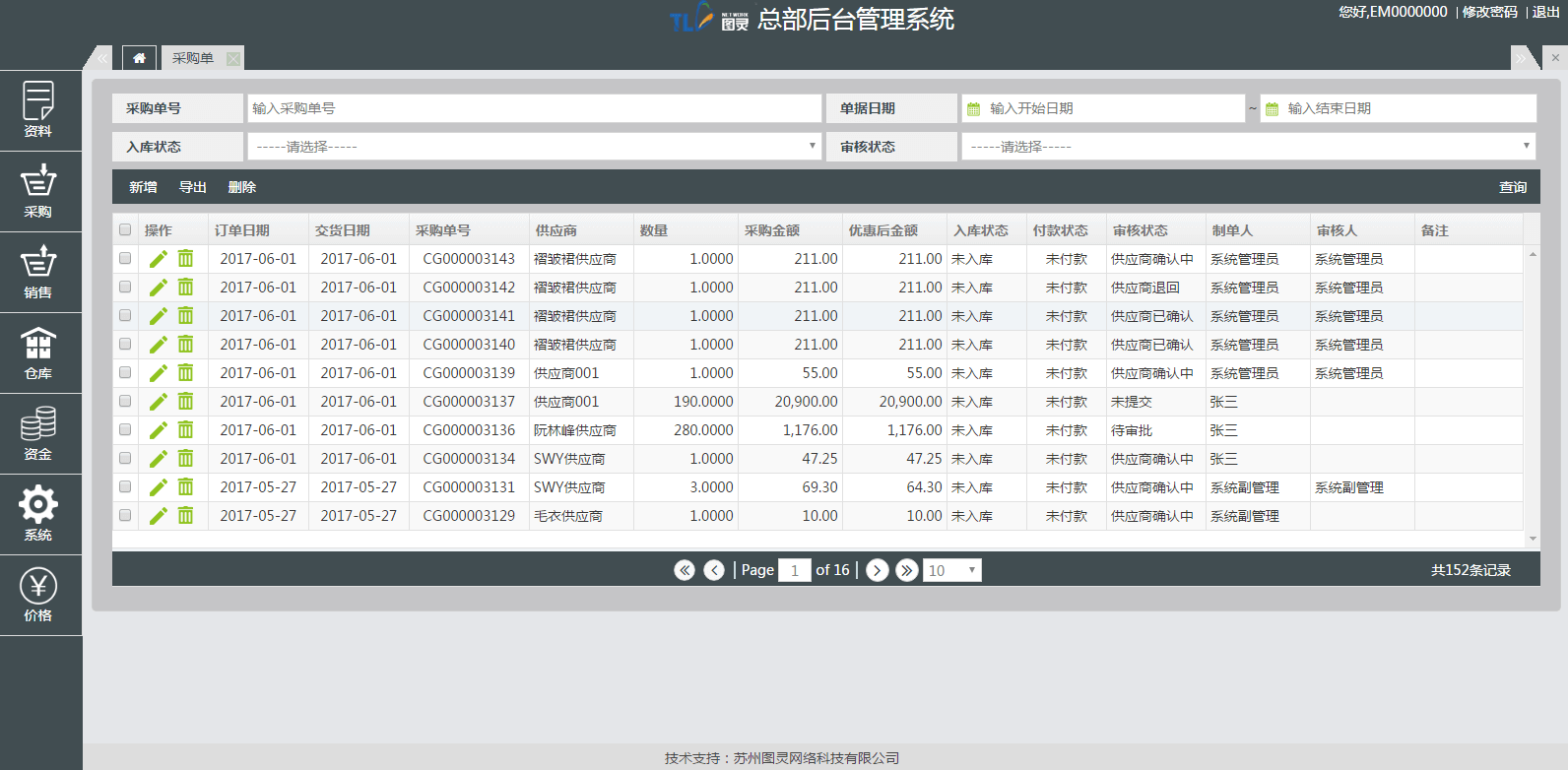Expand the 入库状态 dropdown

click(534, 147)
